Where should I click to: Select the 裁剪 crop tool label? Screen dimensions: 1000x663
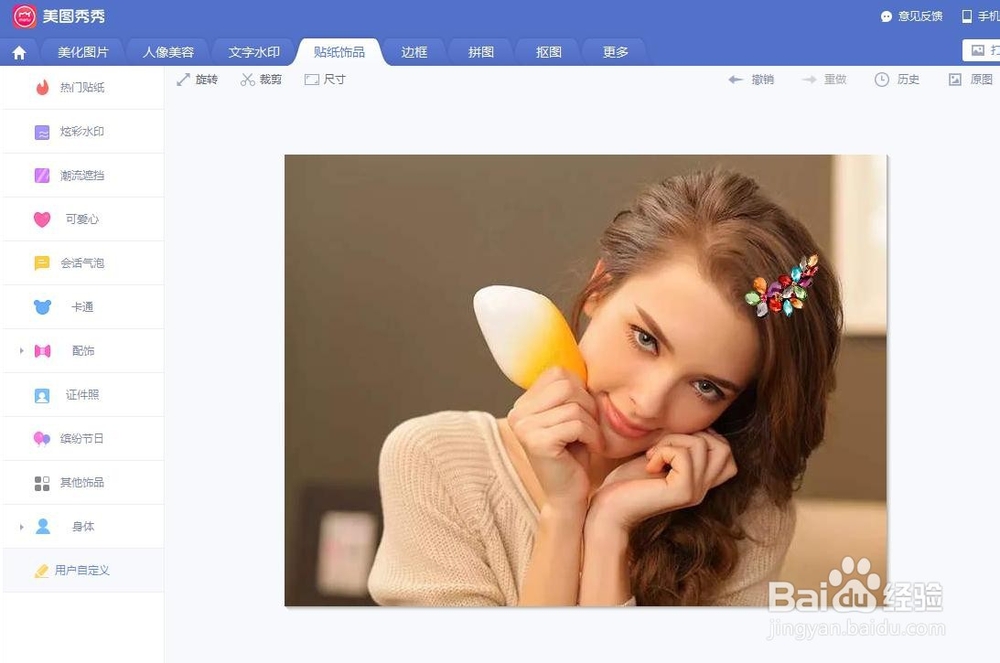pos(270,80)
